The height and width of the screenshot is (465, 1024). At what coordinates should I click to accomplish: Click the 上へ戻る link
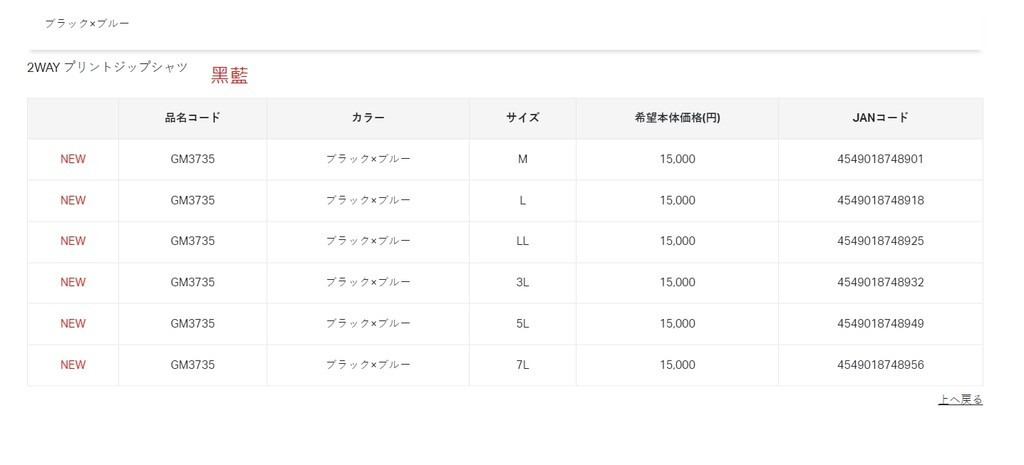click(x=960, y=400)
